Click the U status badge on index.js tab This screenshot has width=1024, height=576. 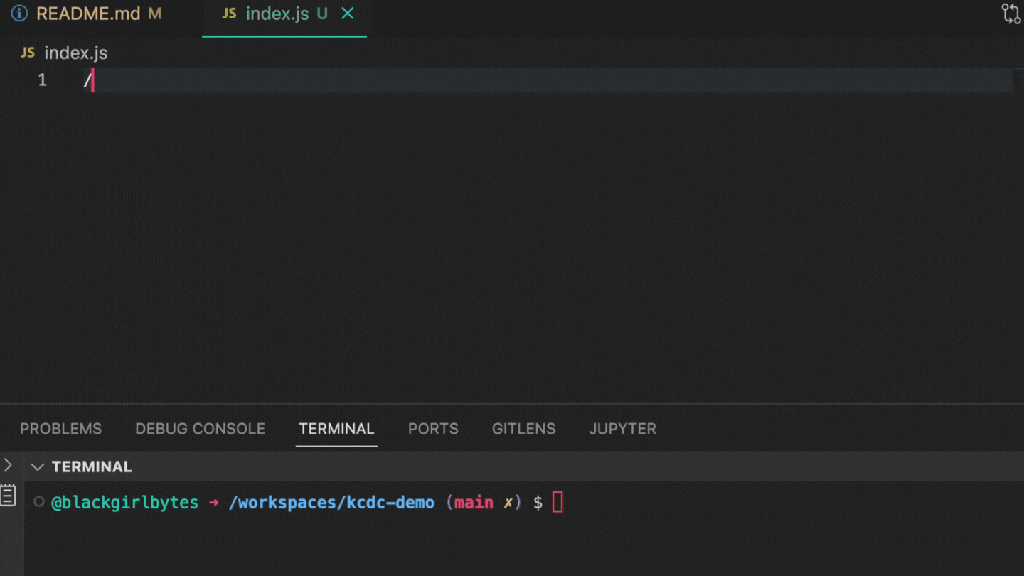322,13
